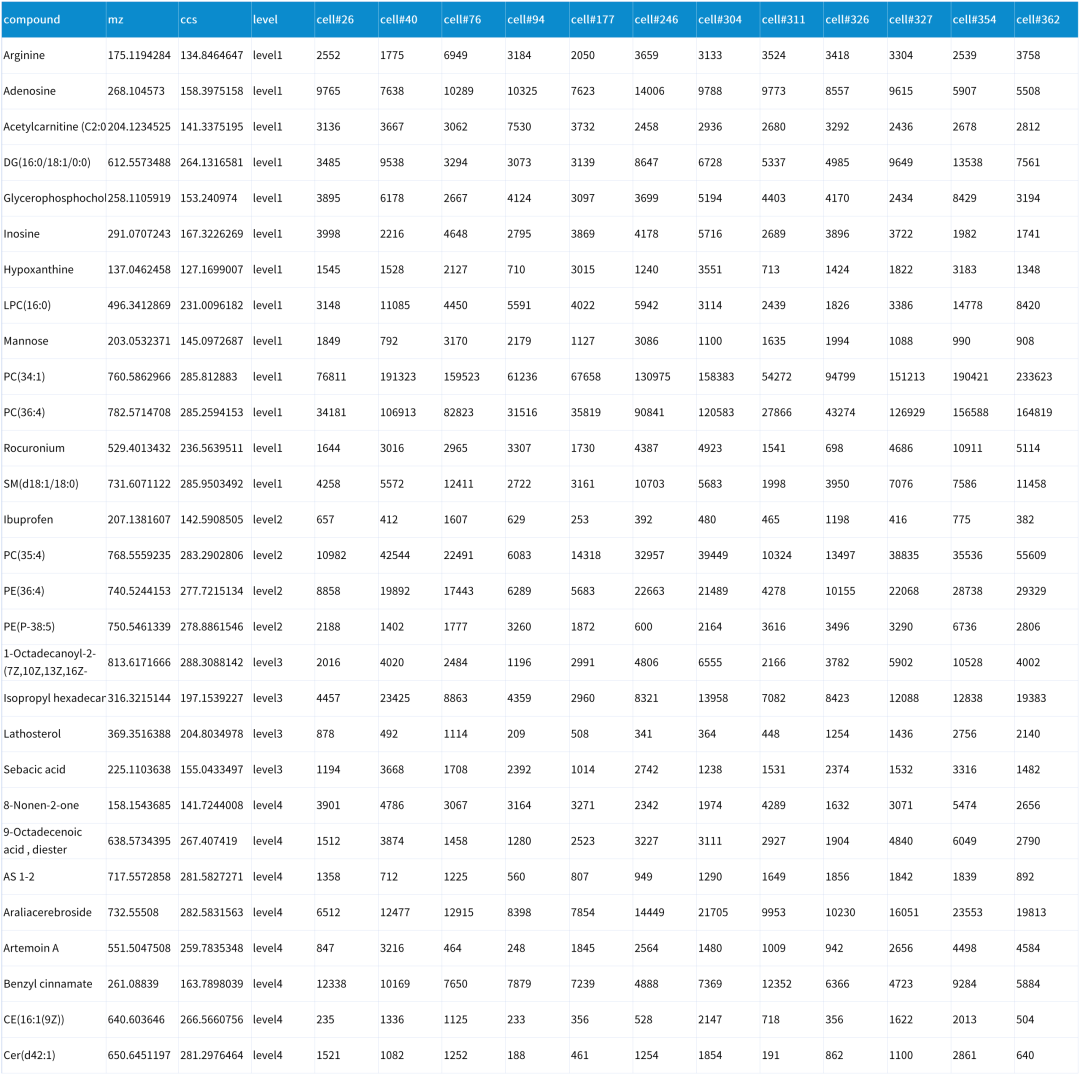The height and width of the screenshot is (1075, 1080).
Task: Click ccs value 267.407419
Action: (x=209, y=841)
